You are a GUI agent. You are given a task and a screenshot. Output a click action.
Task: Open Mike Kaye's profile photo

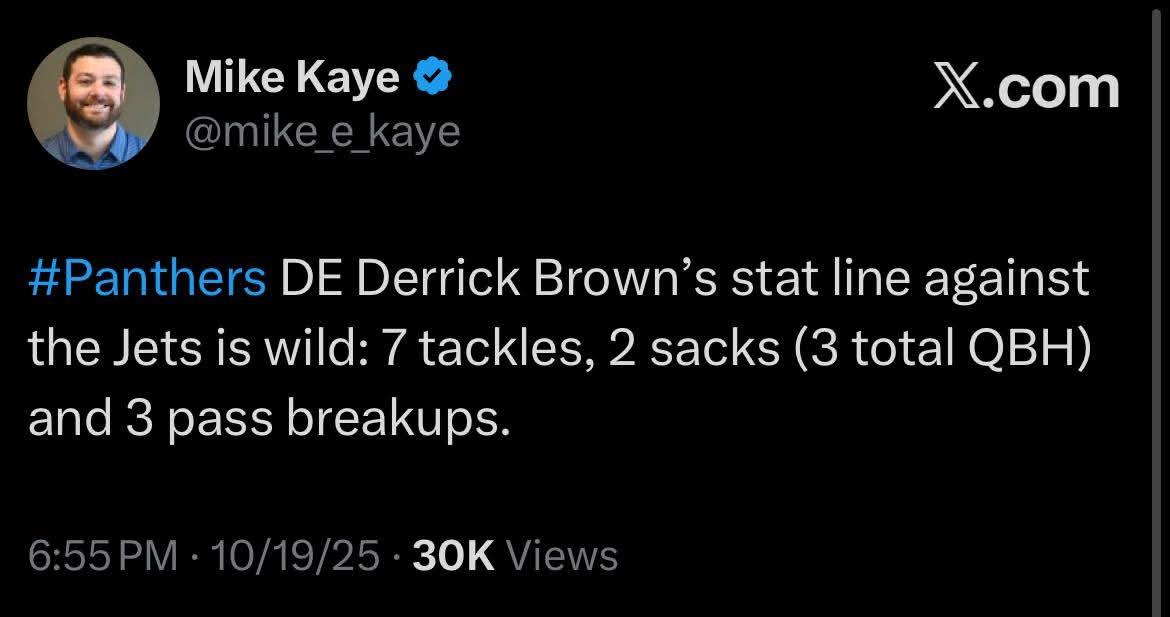pos(93,103)
